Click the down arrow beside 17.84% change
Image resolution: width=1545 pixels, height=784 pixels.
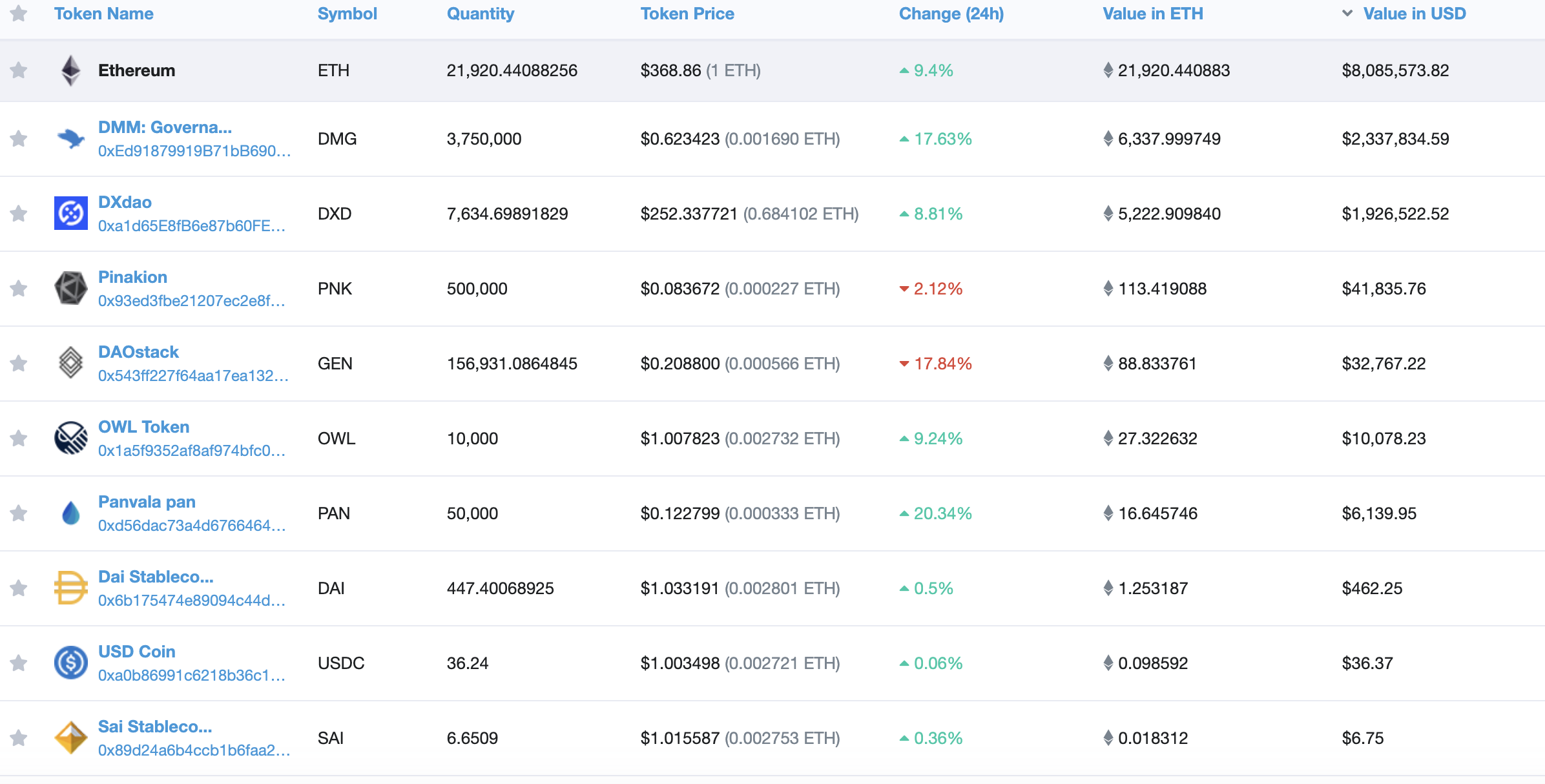pos(904,364)
